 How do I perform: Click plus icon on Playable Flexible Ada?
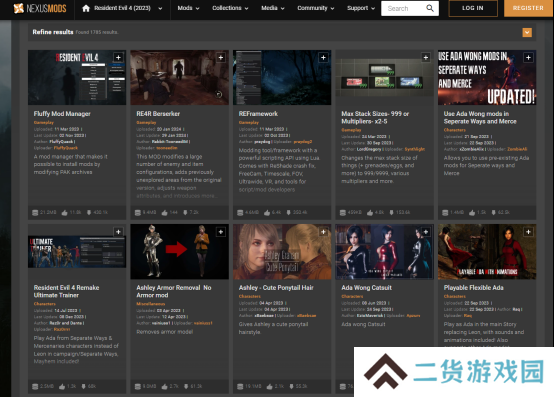528,232
